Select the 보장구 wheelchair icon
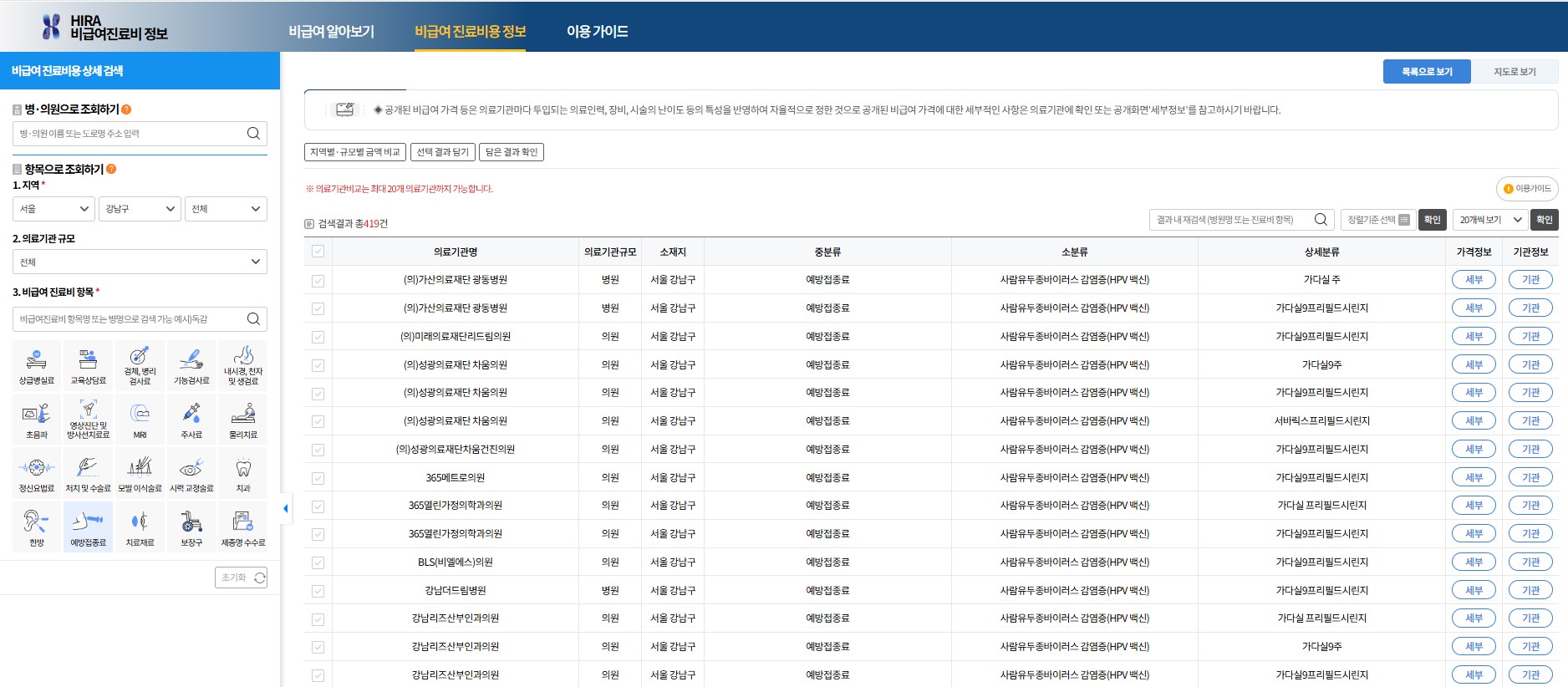 coord(191,527)
